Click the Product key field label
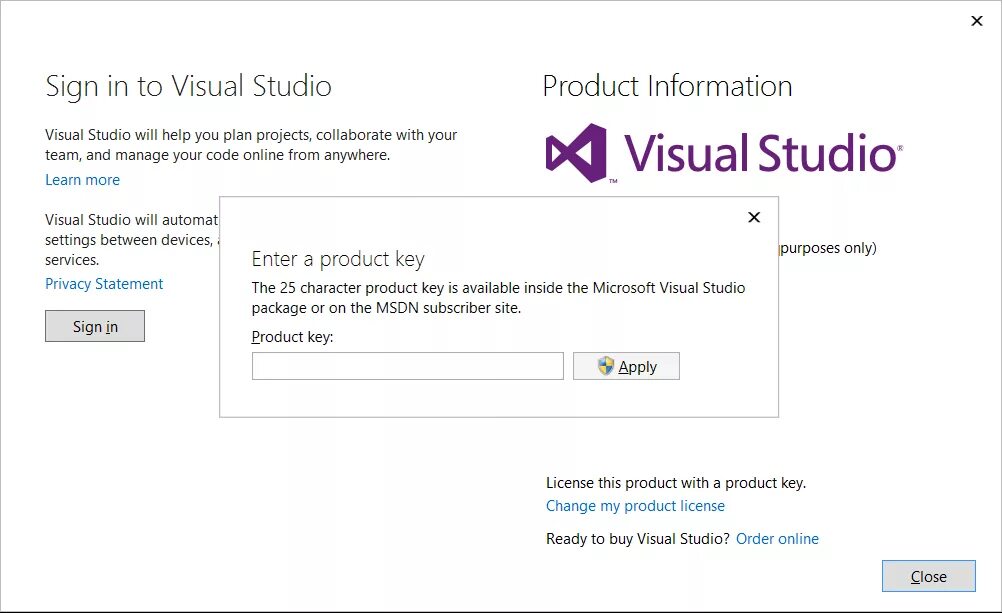Screen dimensions: 1002x613 [x=292, y=337]
